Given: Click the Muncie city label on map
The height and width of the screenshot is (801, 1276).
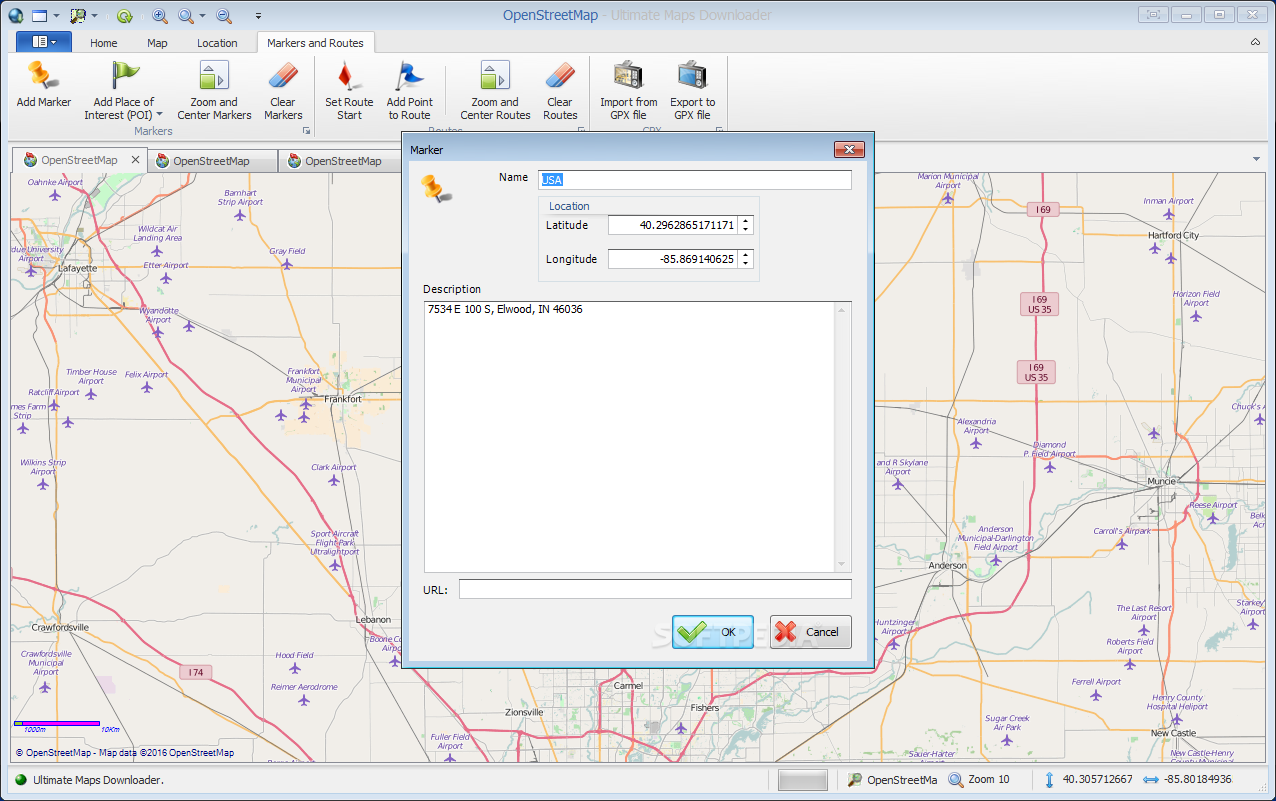Looking at the screenshot, I should click(1162, 481).
